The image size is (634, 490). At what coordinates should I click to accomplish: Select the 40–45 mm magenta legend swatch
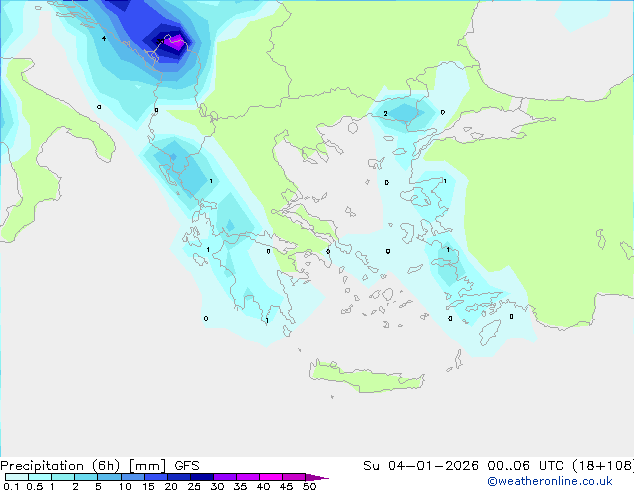271,477
